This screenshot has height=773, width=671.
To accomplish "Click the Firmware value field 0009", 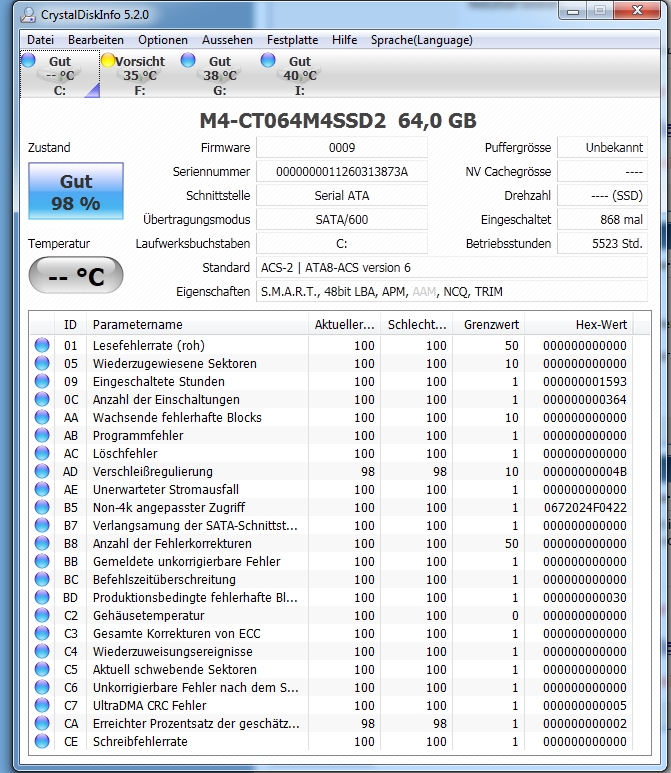I will (342, 148).
